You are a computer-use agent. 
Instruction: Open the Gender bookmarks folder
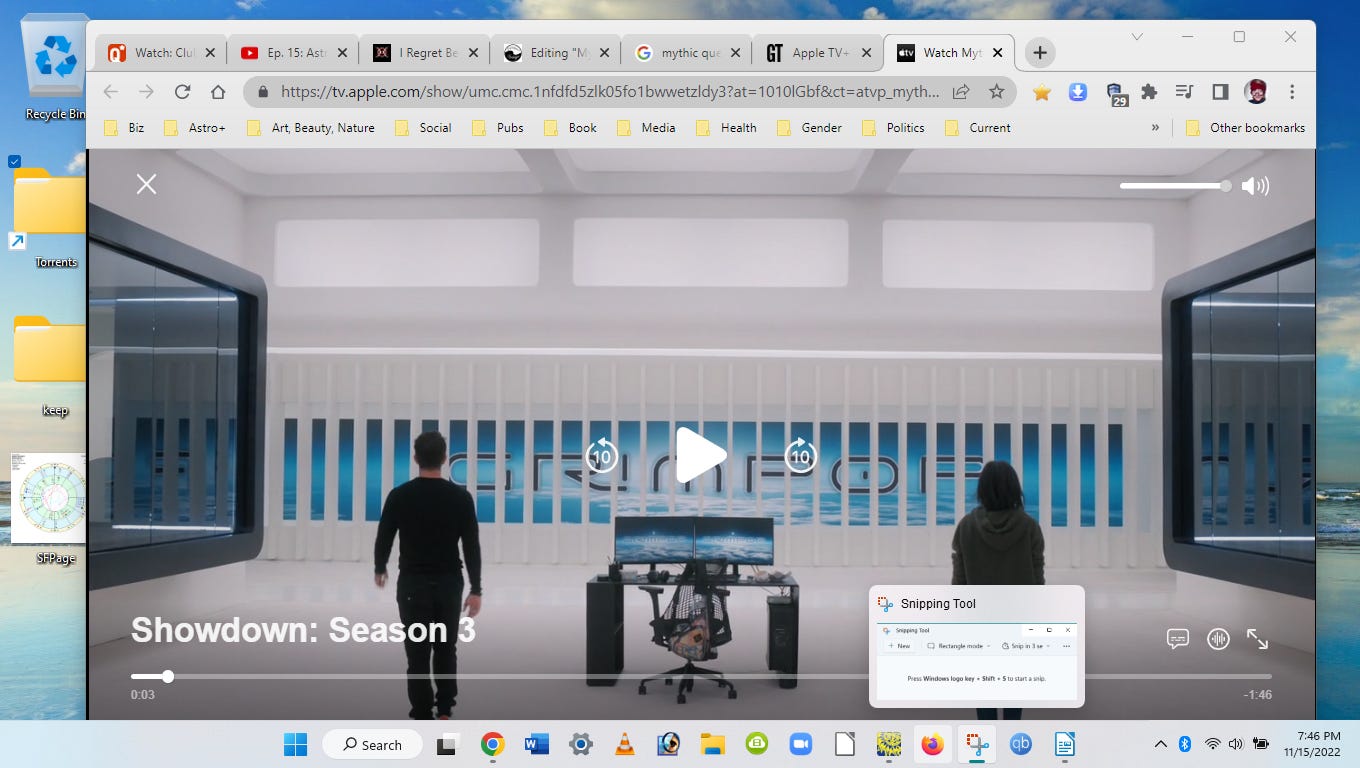[x=809, y=128]
